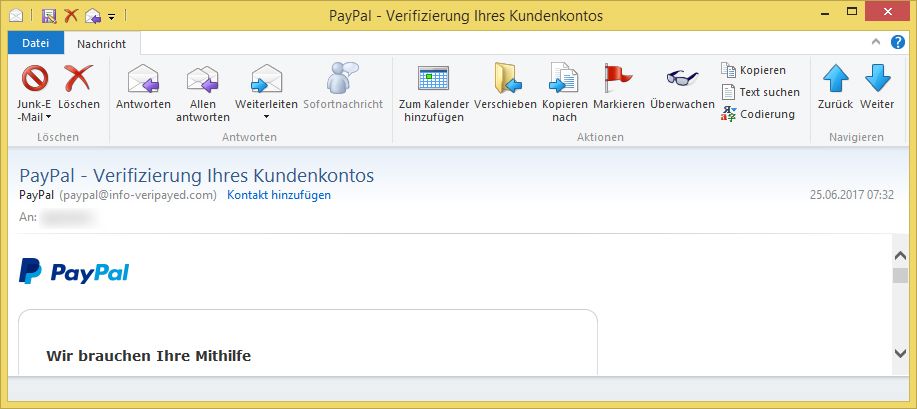Select the Nachricht ribbon tab

tap(102, 44)
